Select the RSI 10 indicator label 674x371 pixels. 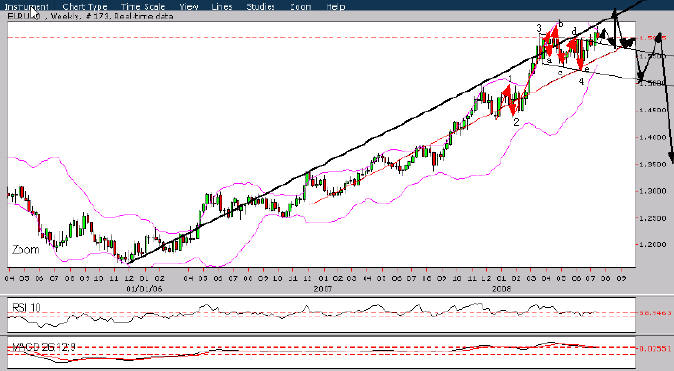26,307
